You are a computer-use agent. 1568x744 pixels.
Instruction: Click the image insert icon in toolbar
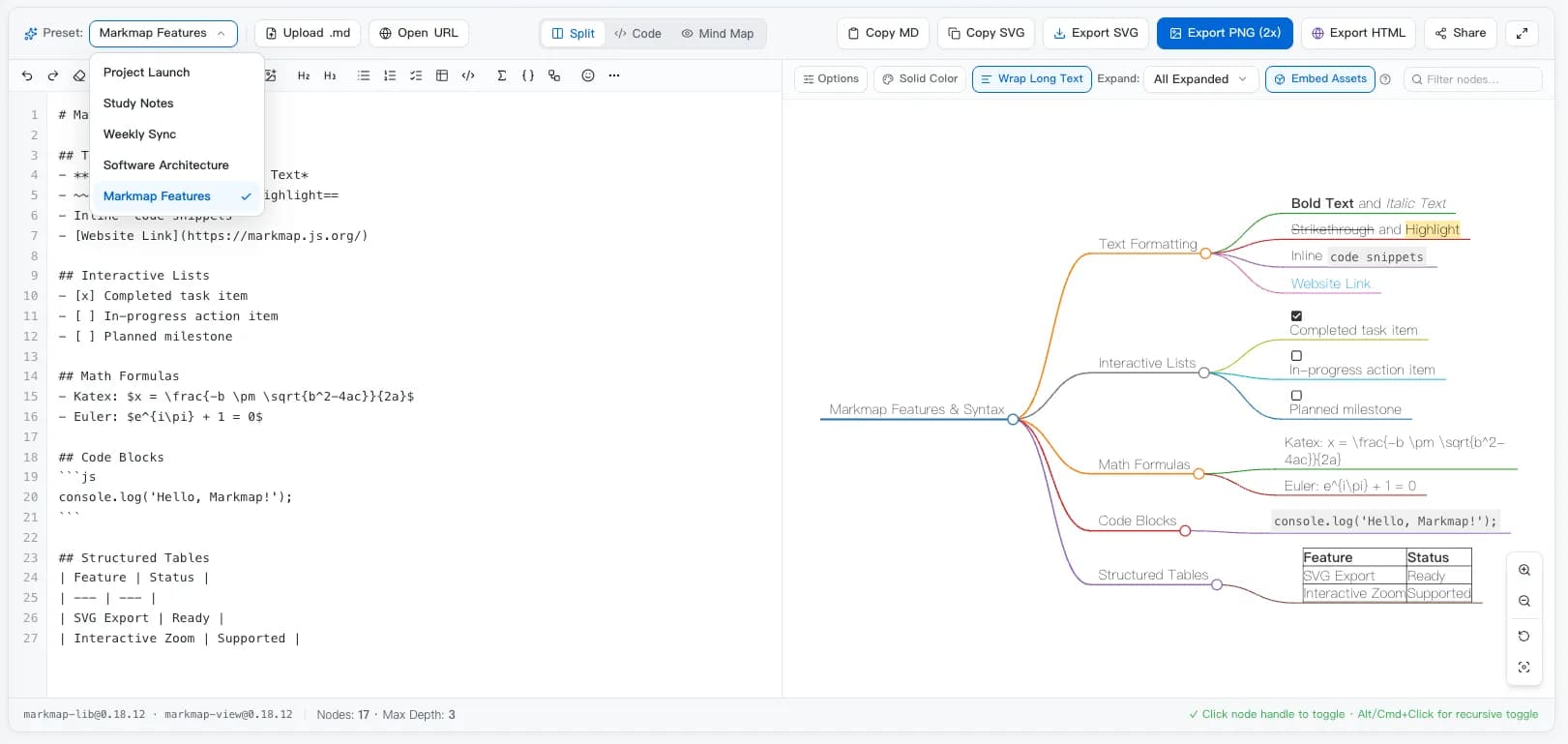tap(270, 75)
